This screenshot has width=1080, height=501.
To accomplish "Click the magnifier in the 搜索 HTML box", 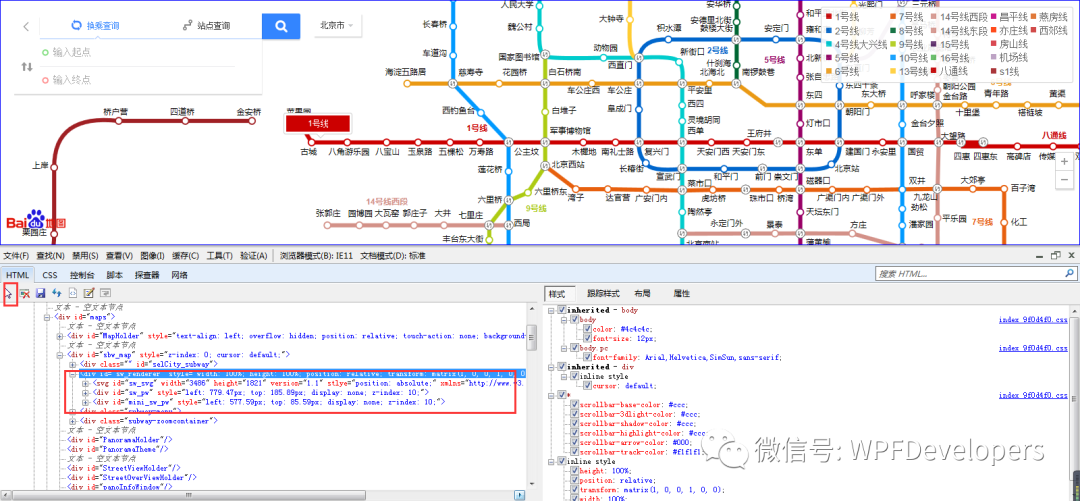I will (1069, 274).
